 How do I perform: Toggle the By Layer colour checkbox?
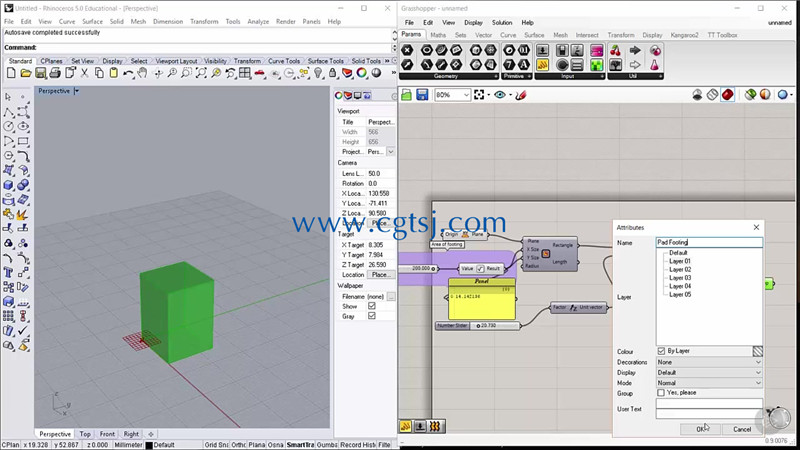[x=661, y=351]
